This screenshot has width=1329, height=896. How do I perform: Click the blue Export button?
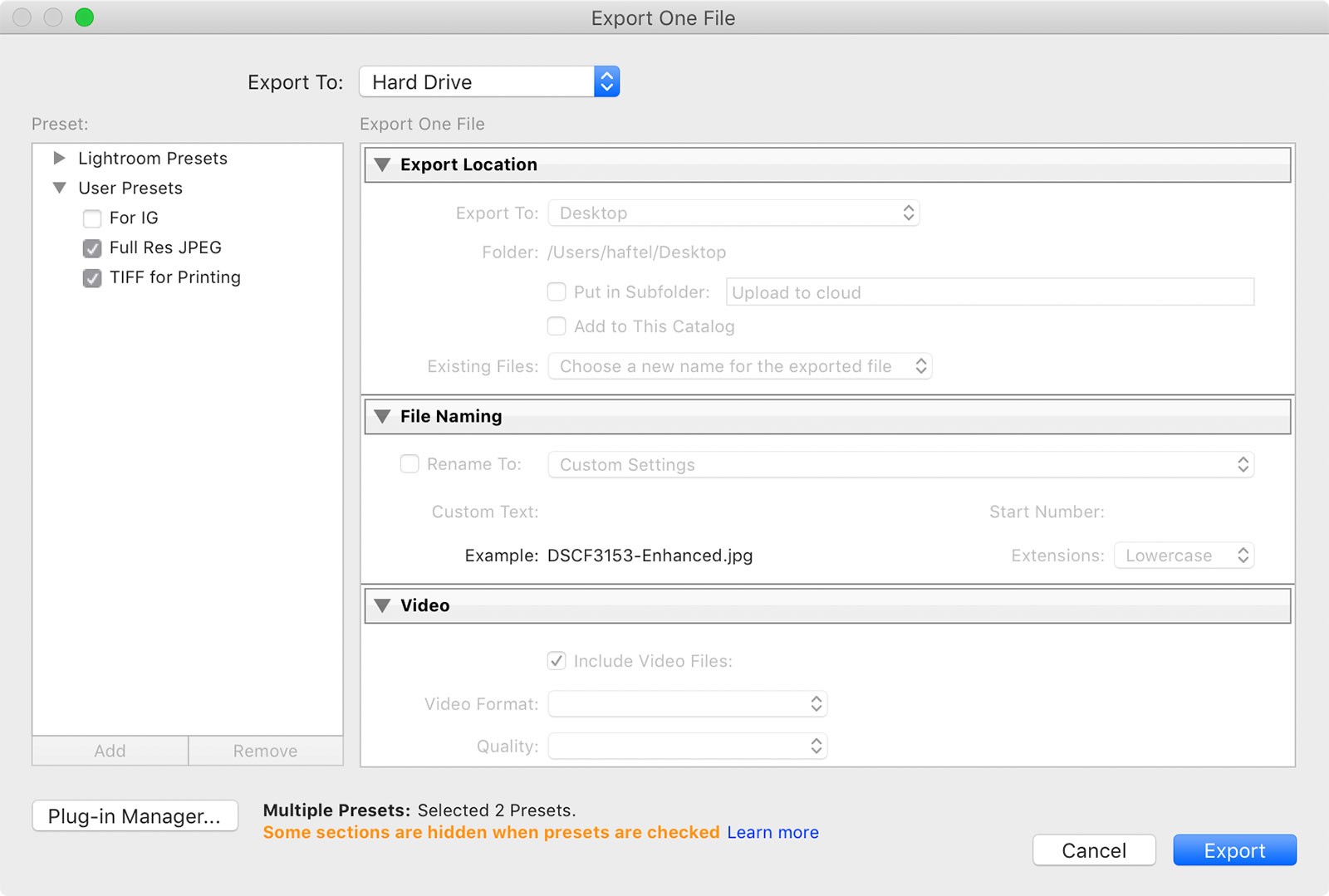coord(1234,850)
